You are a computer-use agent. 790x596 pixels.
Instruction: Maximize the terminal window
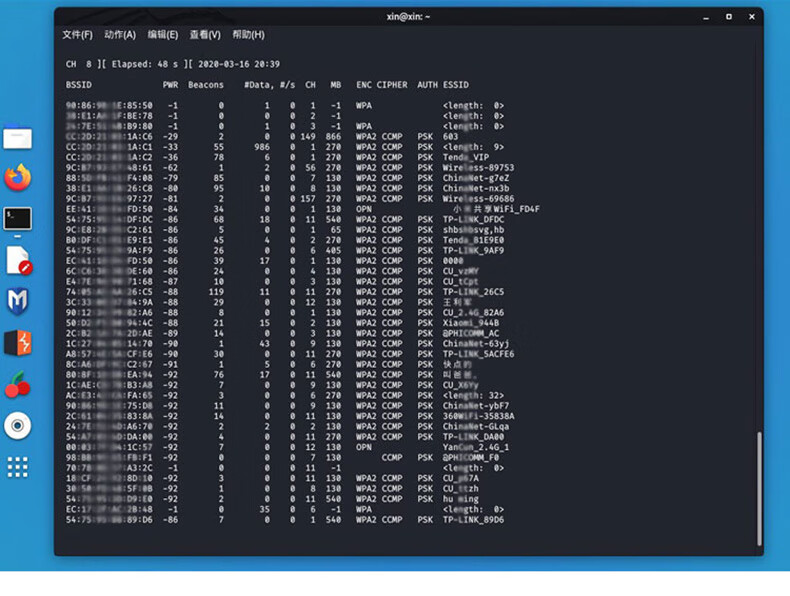pos(728,16)
